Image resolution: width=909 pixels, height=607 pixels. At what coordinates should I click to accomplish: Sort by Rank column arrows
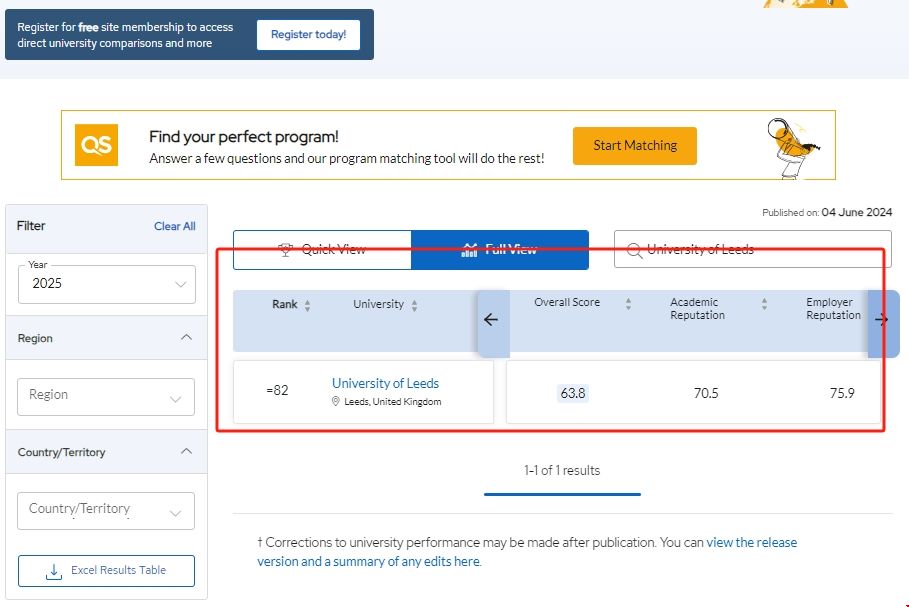coord(307,305)
